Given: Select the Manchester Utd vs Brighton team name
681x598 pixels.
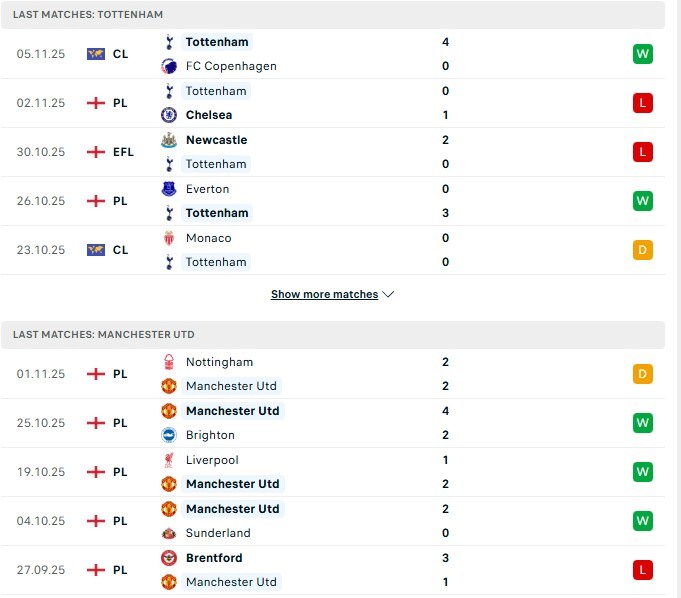Looking at the screenshot, I should click(232, 411).
